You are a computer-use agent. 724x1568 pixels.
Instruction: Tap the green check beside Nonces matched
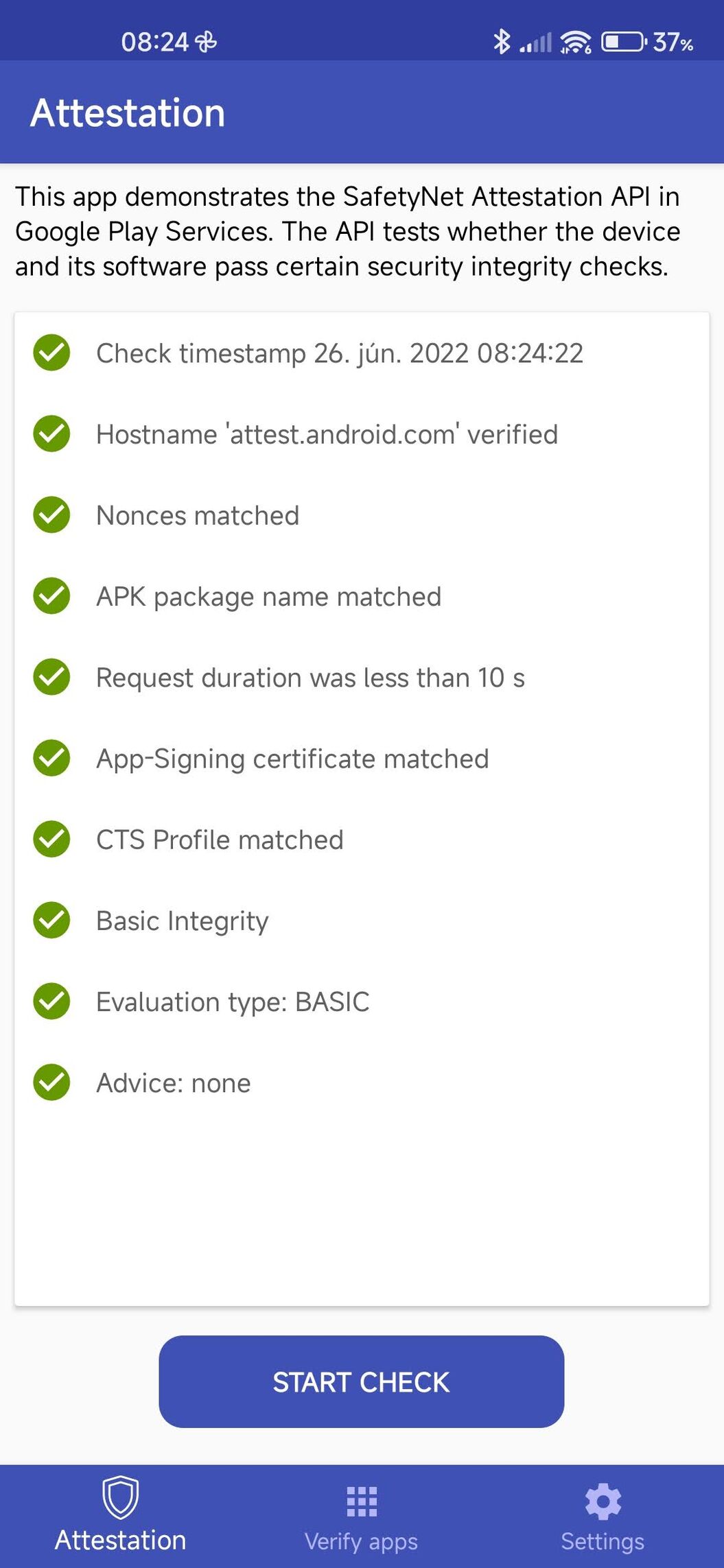[51, 515]
